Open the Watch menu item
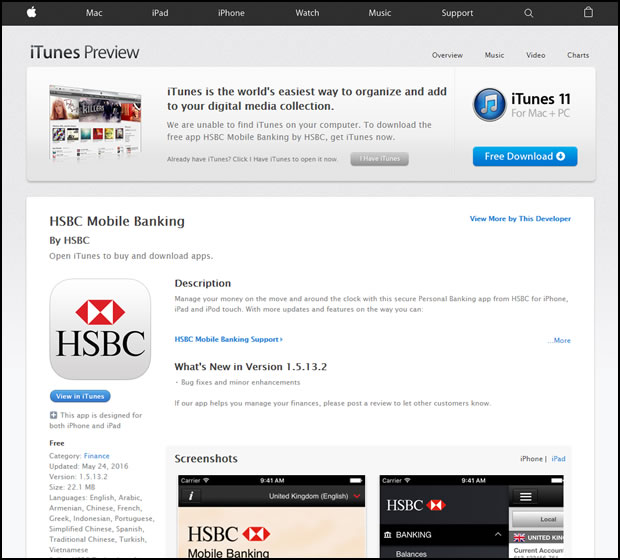Image resolution: width=620 pixels, height=560 pixels. 307,13
